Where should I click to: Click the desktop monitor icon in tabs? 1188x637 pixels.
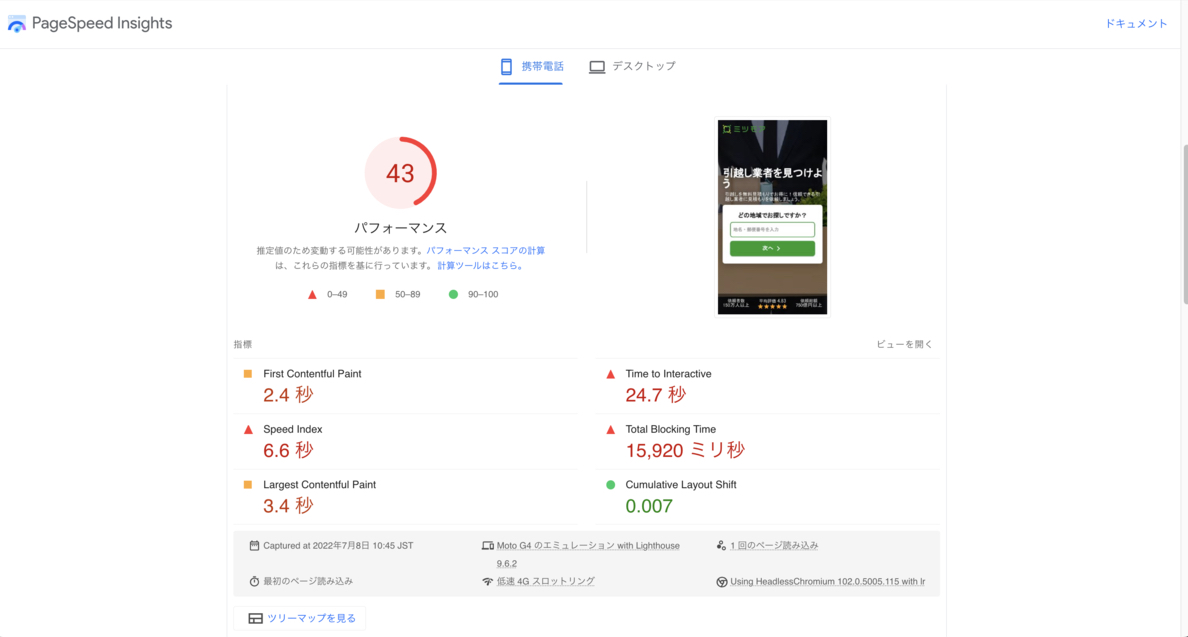(597, 67)
